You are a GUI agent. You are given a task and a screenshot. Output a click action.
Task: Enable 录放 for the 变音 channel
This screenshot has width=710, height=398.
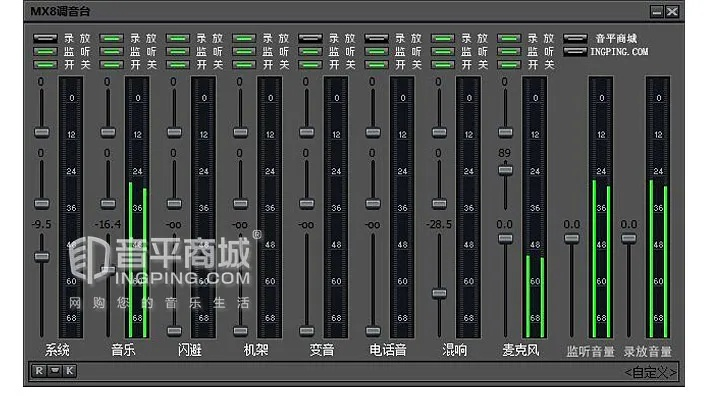pyautogui.click(x=310, y=38)
